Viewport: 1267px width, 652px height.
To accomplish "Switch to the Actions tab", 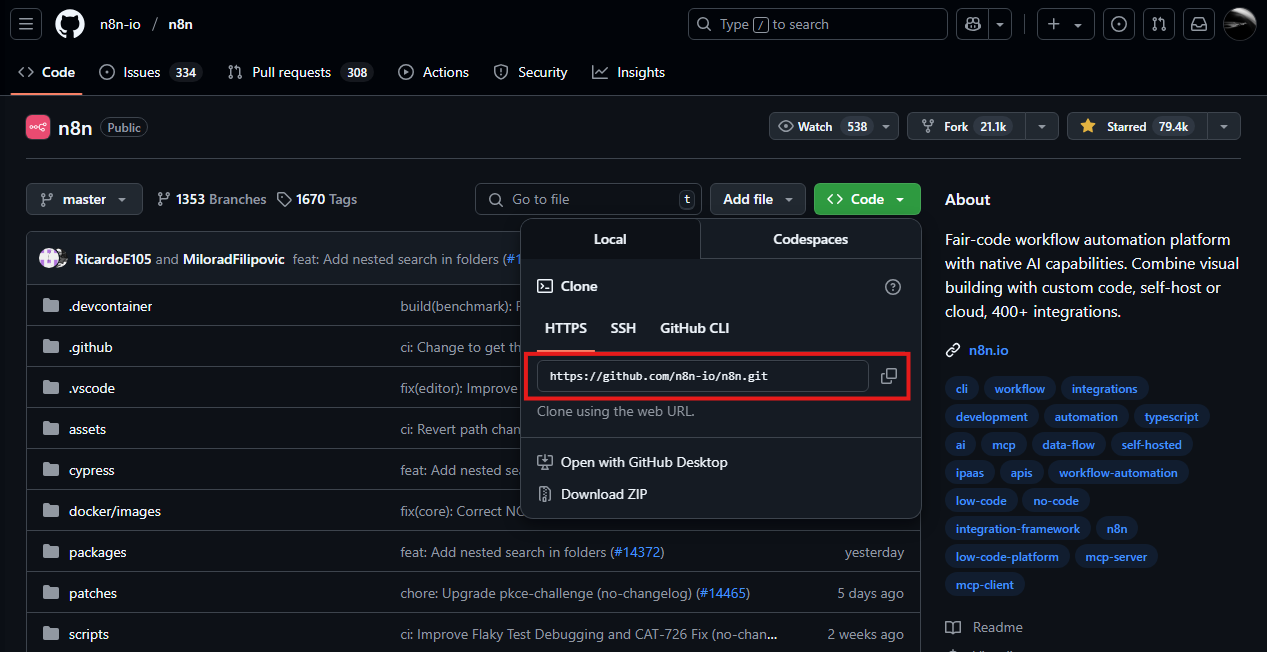I will [x=433, y=72].
